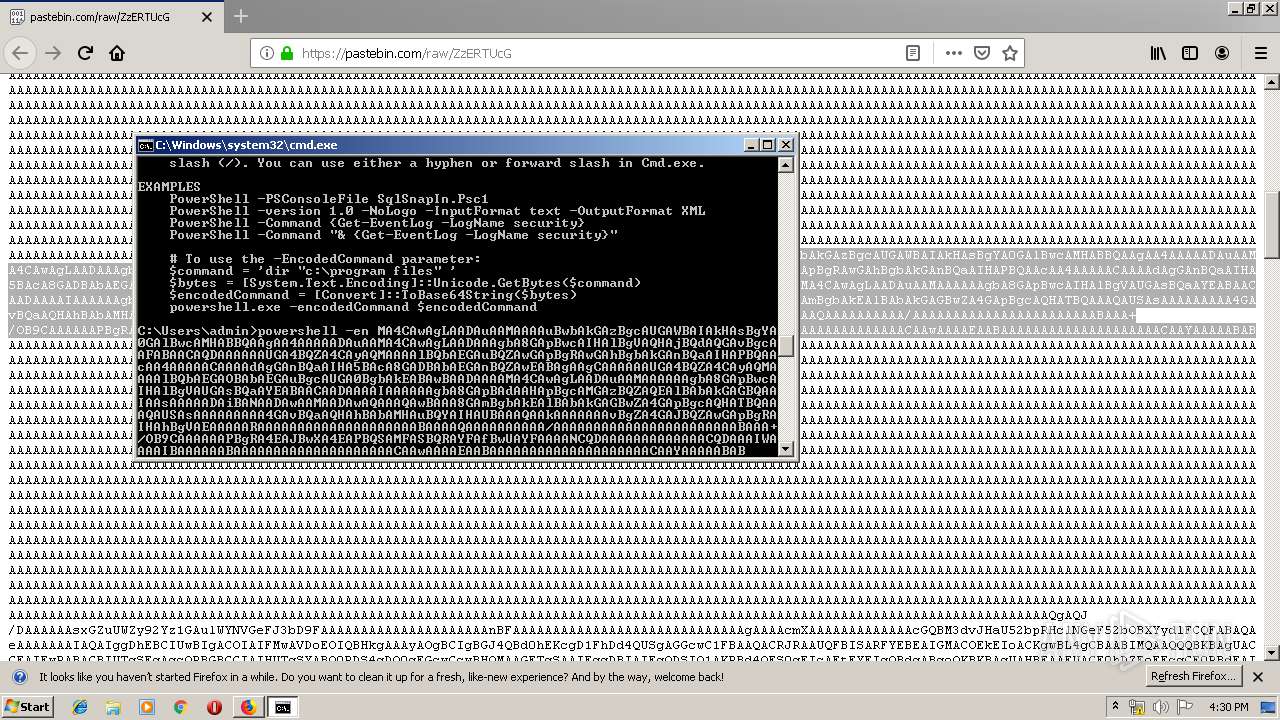
Task: Launch Internet Explorer from taskbar
Action: pyautogui.click(x=80, y=707)
